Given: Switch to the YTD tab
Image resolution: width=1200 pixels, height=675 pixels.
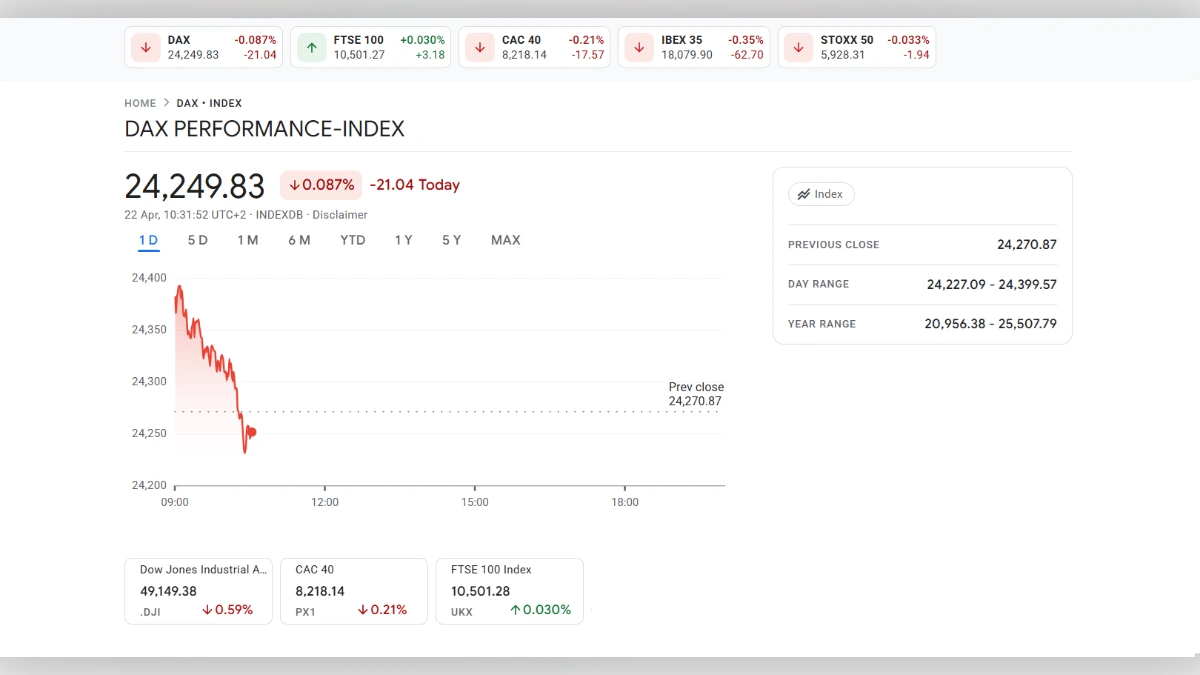Looking at the screenshot, I should click(352, 240).
